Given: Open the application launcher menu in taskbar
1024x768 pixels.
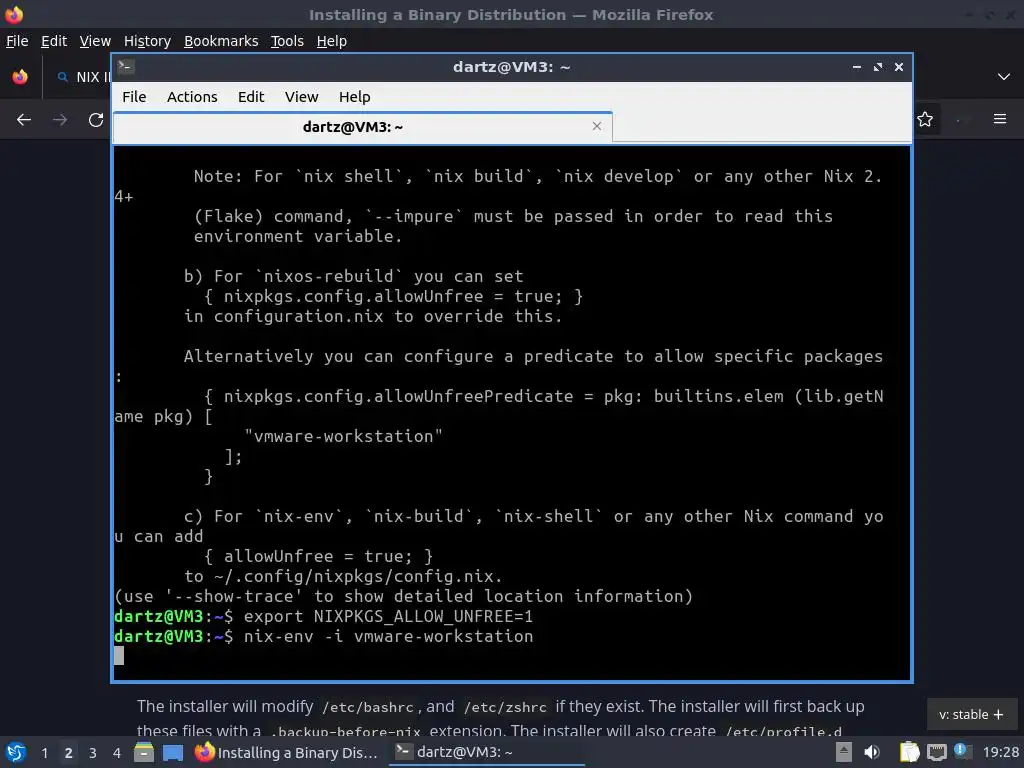Looking at the screenshot, I should pyautogui.click(x=16, y=752).
